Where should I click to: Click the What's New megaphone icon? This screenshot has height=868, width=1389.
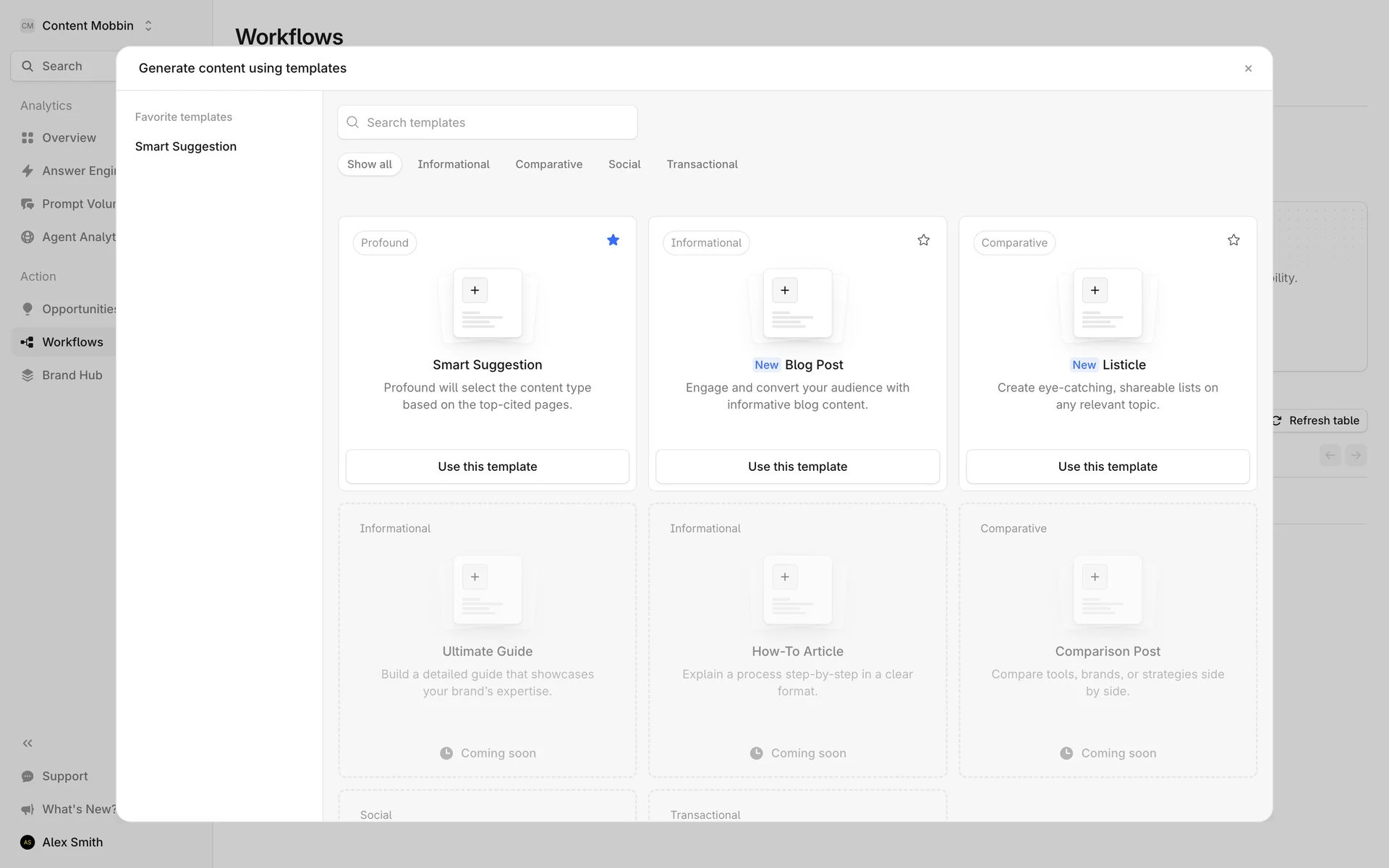[27, 809]
